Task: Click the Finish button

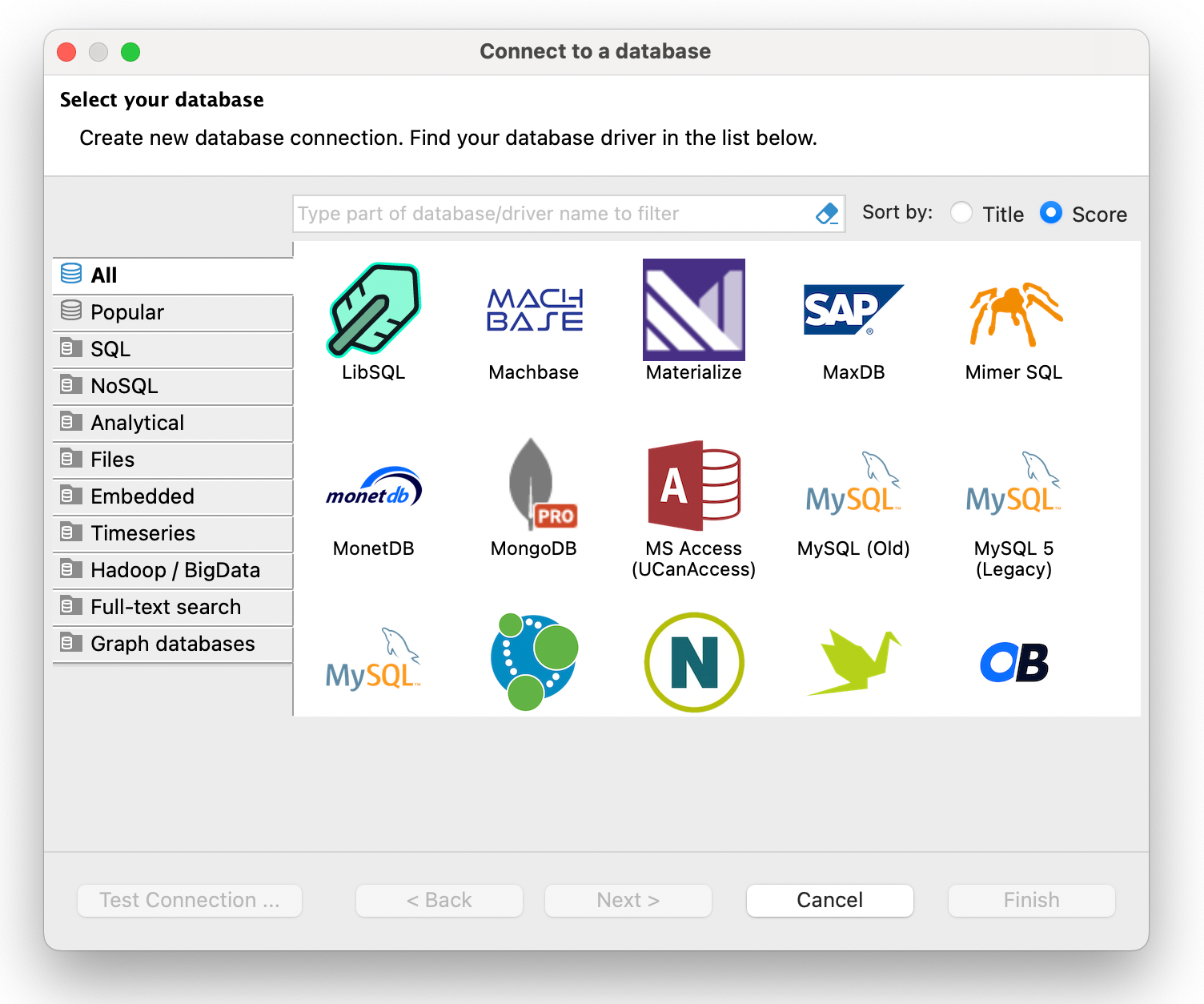Action: [1032, 900]
